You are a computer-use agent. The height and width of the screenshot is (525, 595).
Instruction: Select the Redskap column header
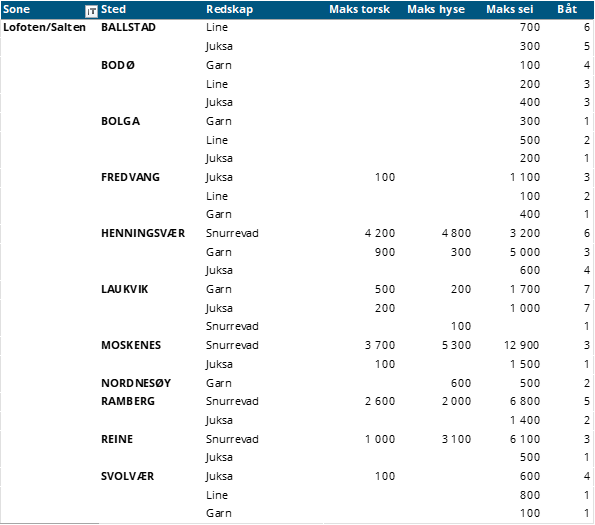pyautogui.click(x=229, y=9)
